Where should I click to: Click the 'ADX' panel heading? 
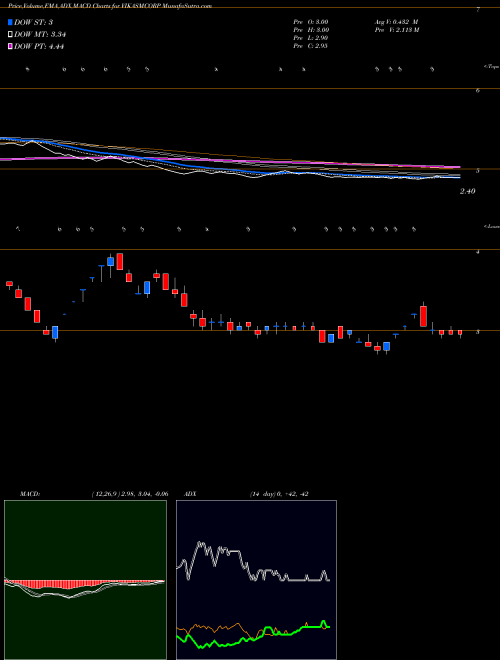click(x=190, y=494)
